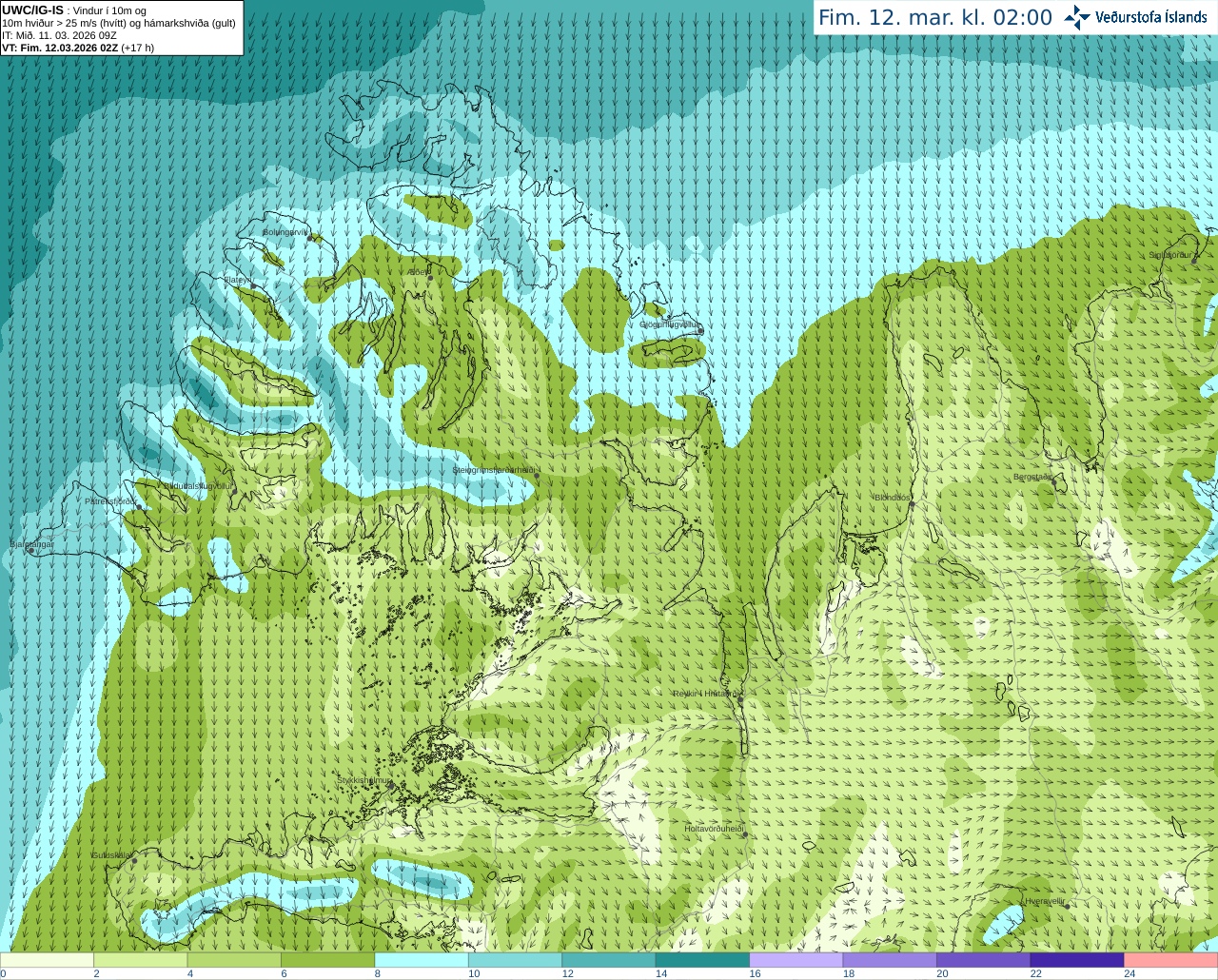
Task: Click the Gjögurflugvöllur station label
Action: pyautogui.click(x=670, y=324)
